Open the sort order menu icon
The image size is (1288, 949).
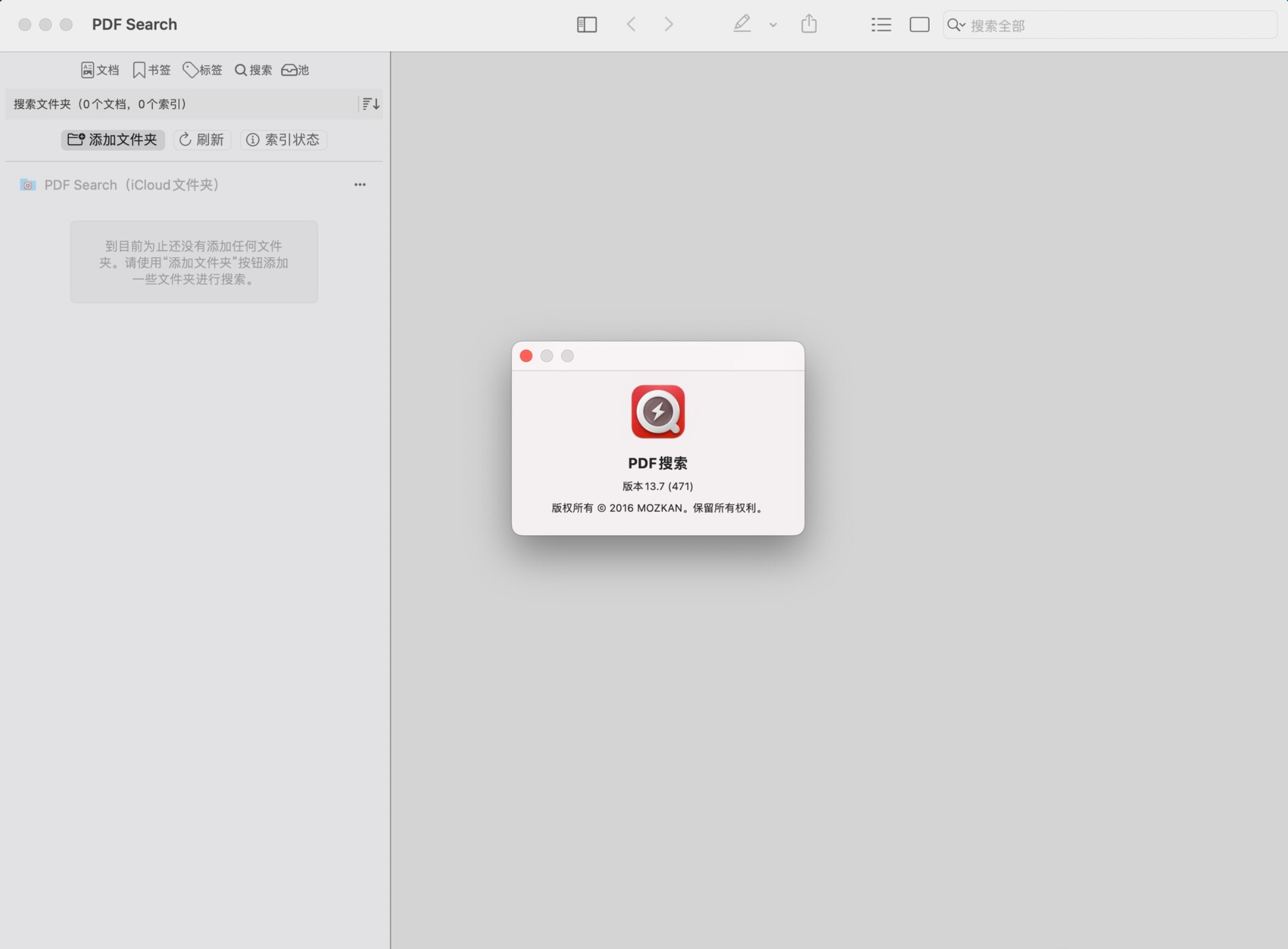tap(370, 104)
